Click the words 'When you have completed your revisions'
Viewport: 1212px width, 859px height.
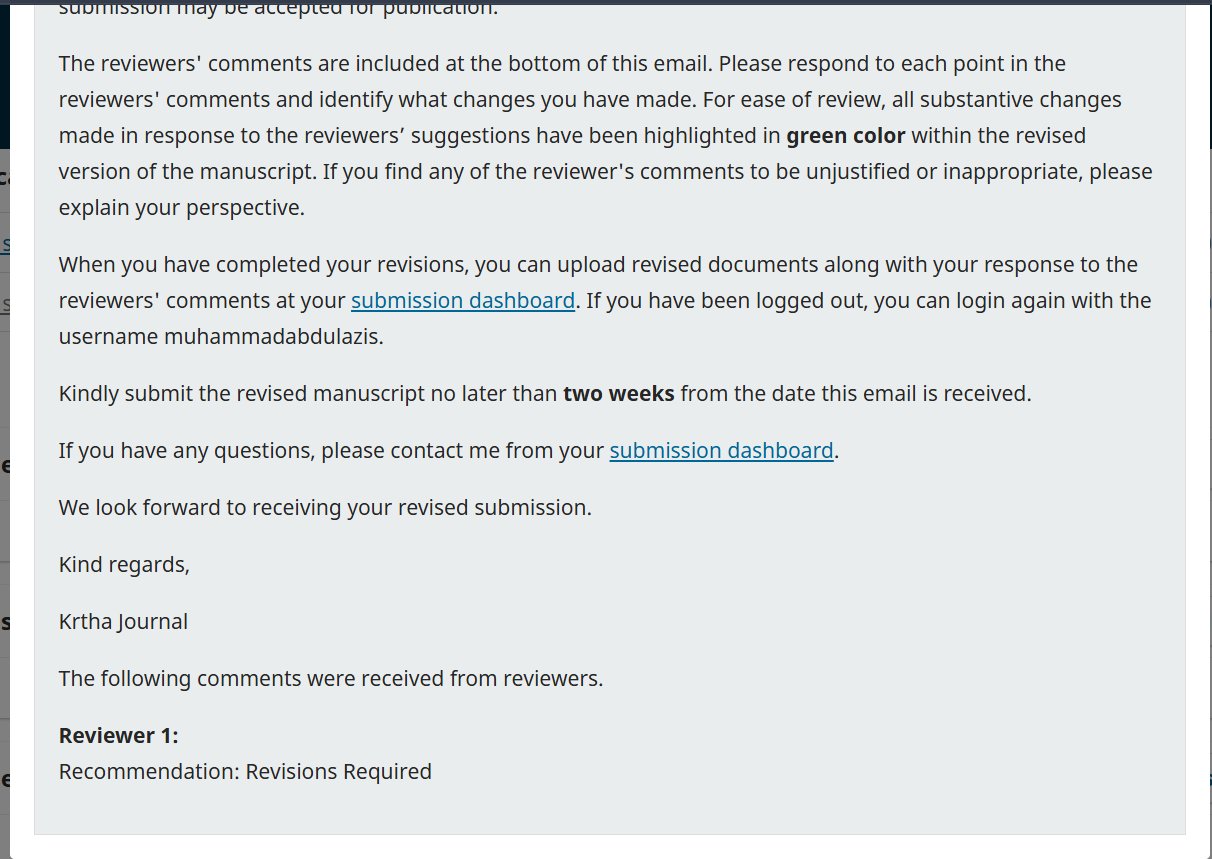tap(263, 264)
